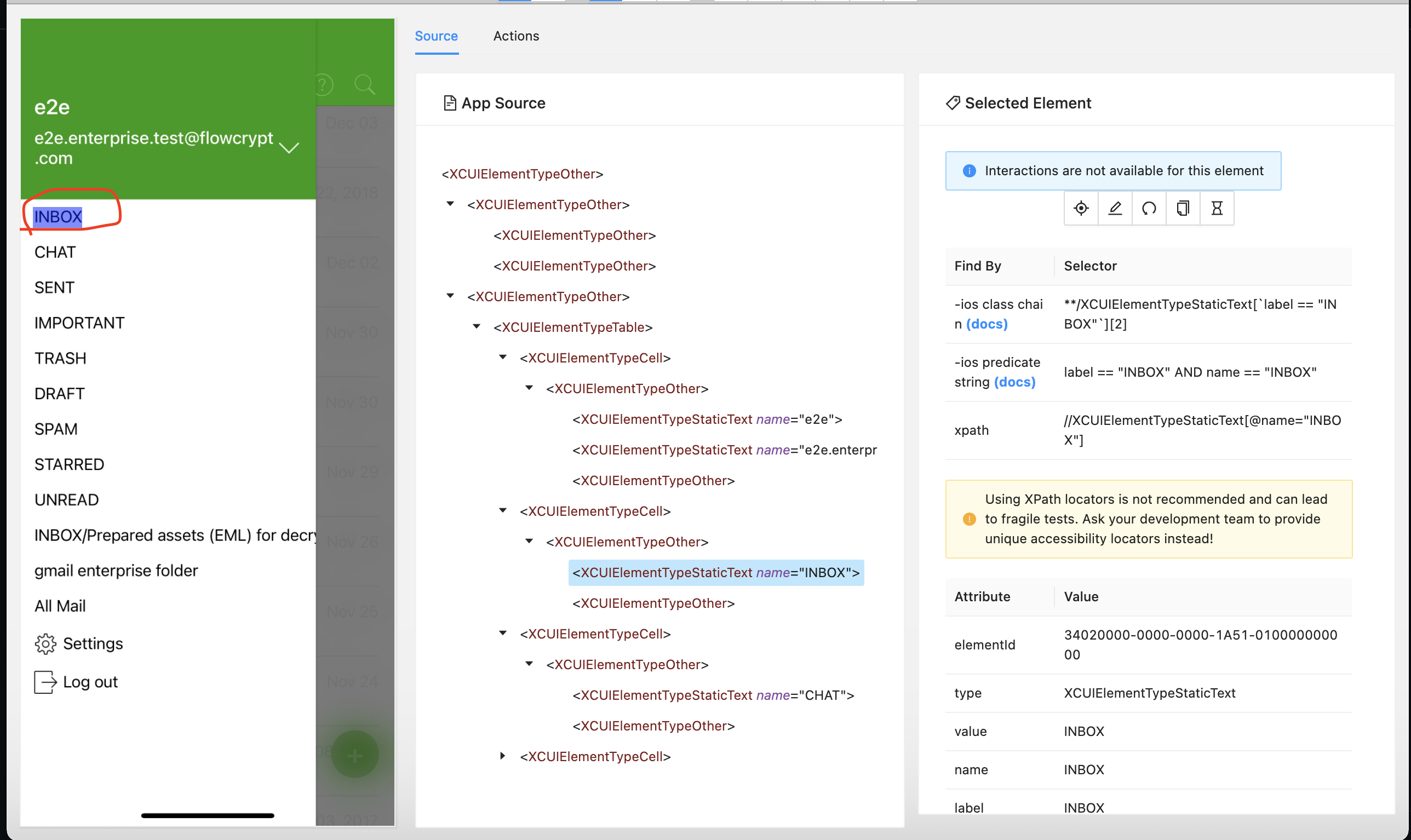Open docs link for ios class chain

coord(987,324)
